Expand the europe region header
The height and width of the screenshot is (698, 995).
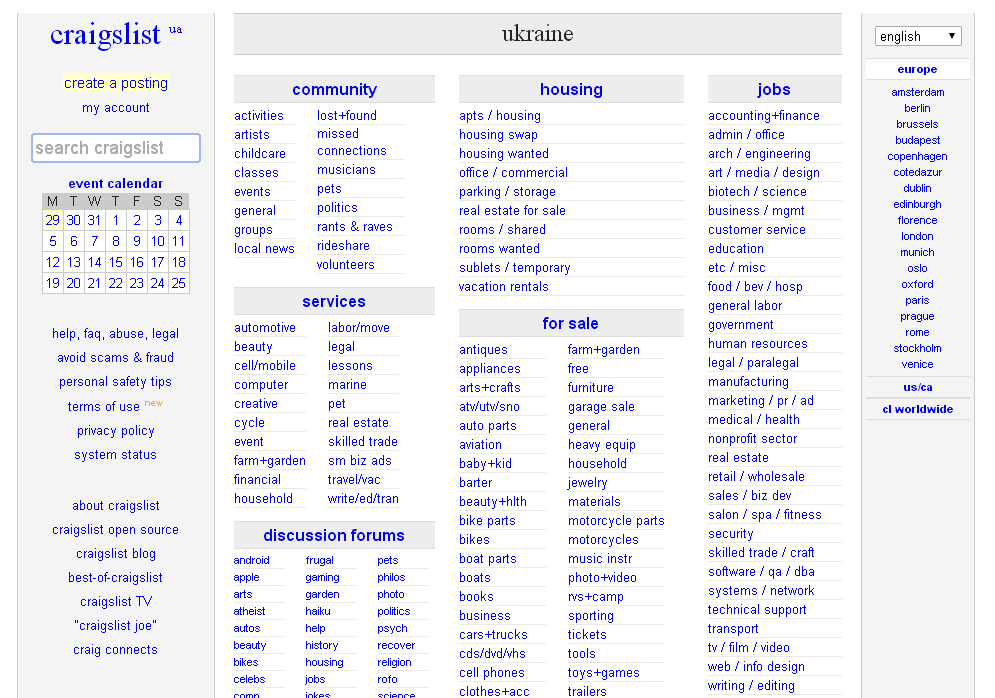tap(918, 69)
